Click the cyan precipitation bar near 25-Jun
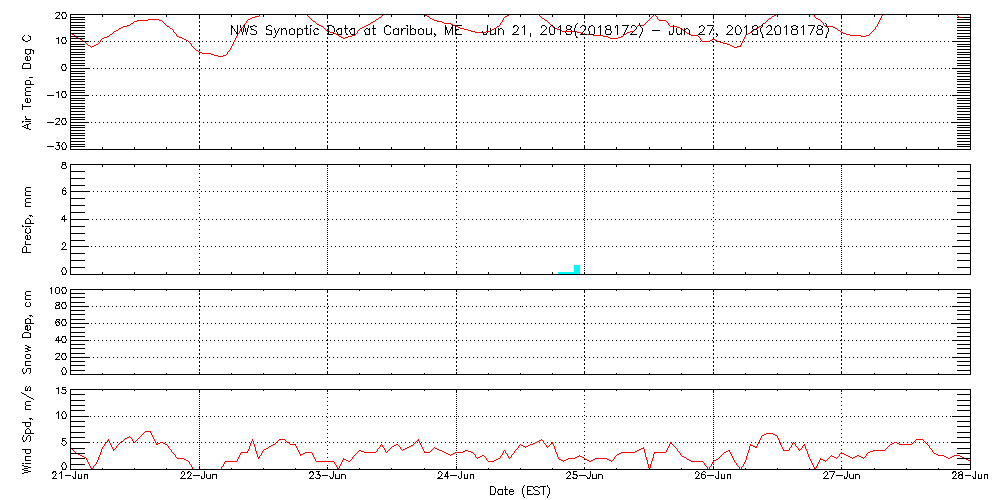Screen dimensions: 1000x500 click(x=577, y=268)
